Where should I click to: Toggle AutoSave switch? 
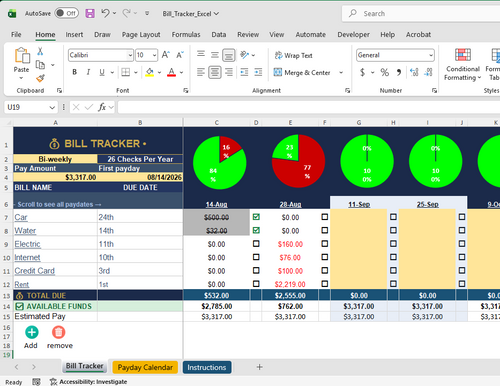pyautogui.click(x=67, y=13)
